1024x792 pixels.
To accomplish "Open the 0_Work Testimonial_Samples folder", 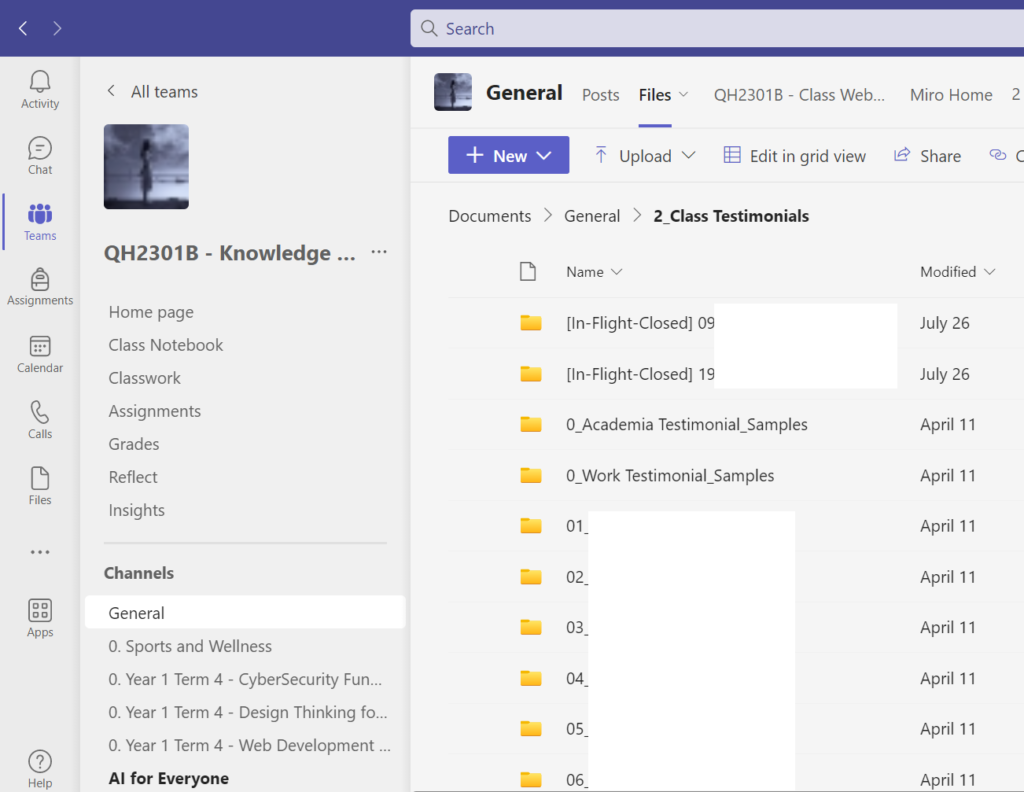I will (x=670, y=475).
